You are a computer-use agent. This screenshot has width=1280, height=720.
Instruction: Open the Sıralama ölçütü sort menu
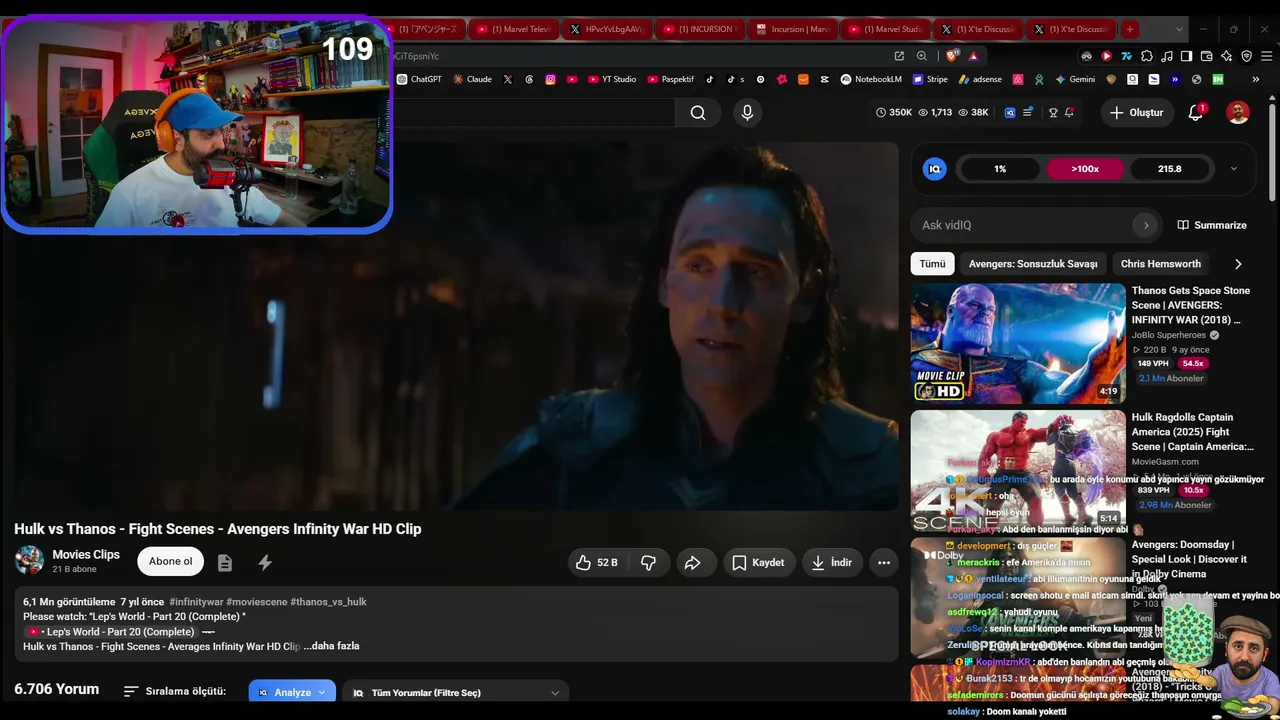[x=175, y=691]
